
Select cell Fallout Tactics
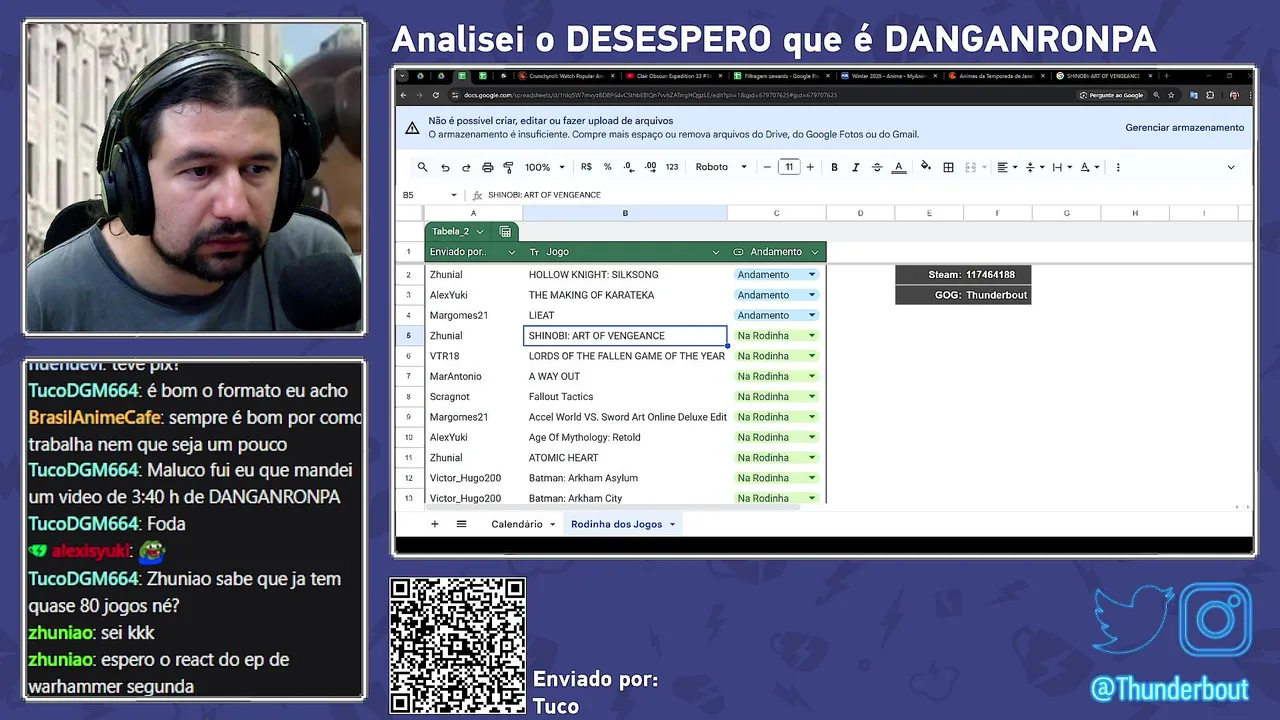coord(625,397)
